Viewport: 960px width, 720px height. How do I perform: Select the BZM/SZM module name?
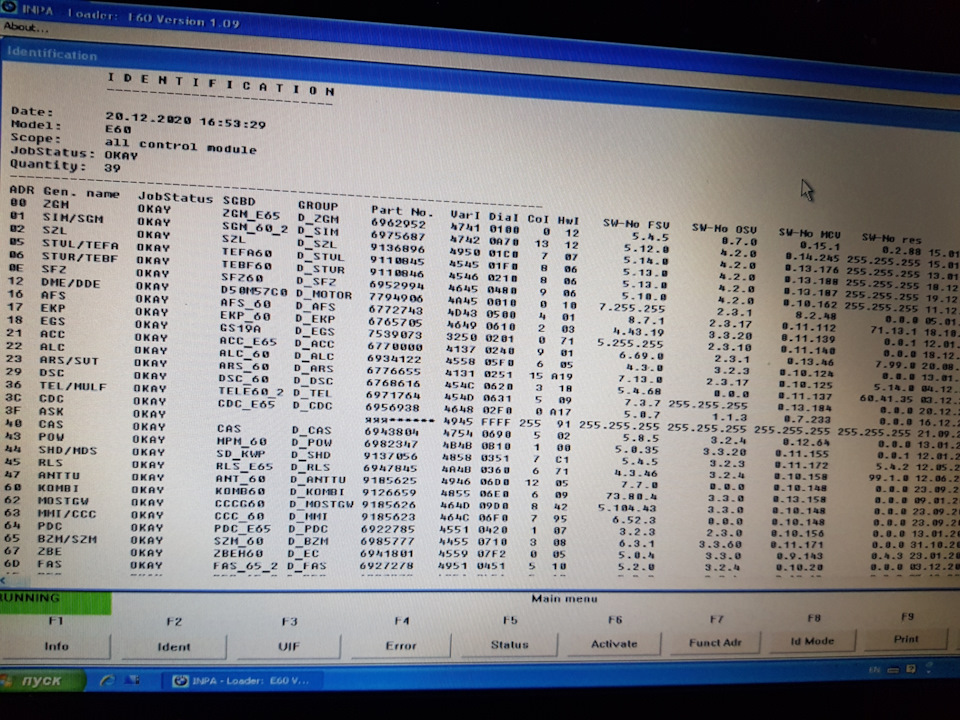(x=67, y=539)
